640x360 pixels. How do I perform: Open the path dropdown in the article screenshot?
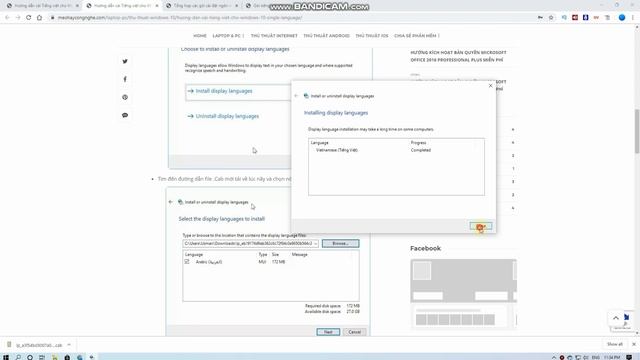(316, 243)
